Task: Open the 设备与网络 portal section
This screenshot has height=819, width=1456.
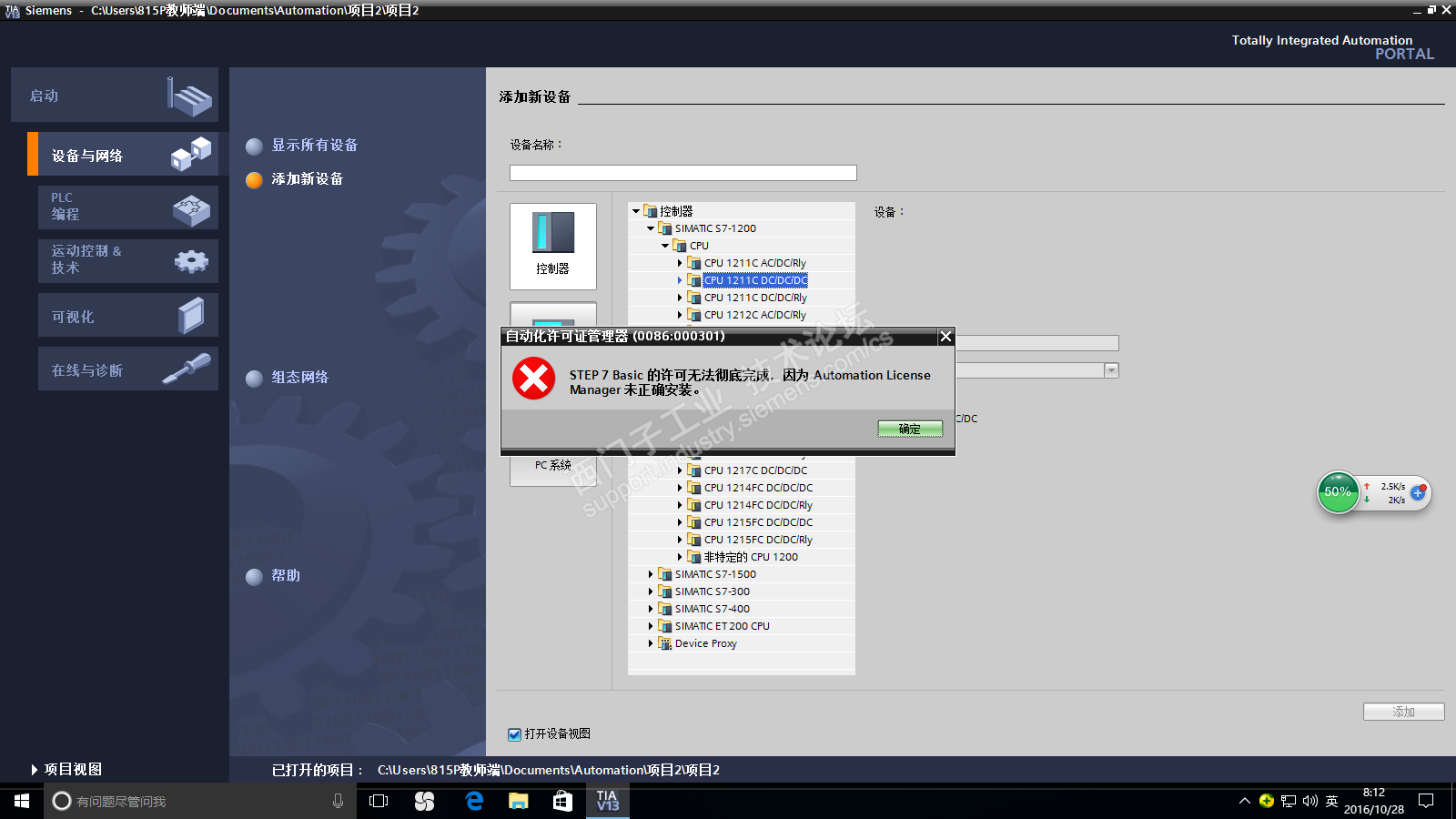Action: click(x=123, y=154)
